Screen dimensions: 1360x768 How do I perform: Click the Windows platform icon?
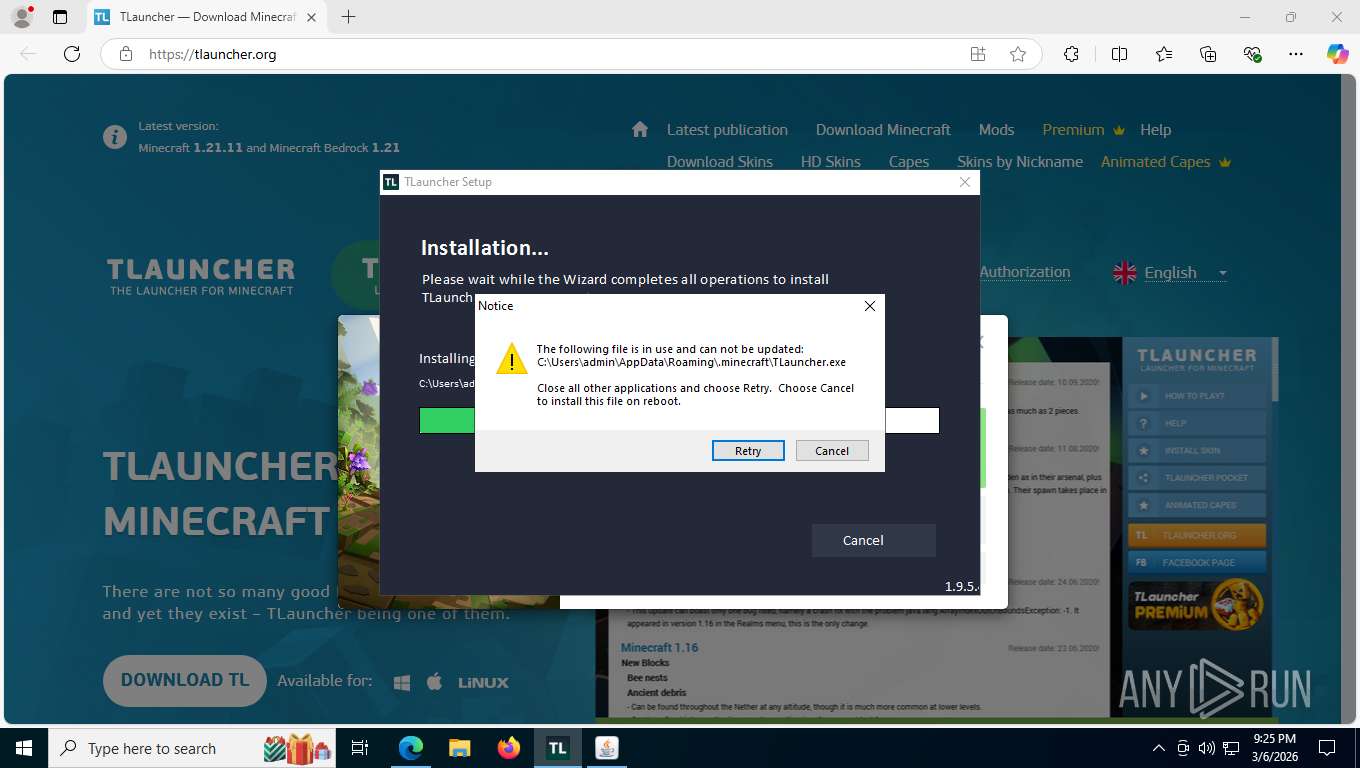[402, 682]
